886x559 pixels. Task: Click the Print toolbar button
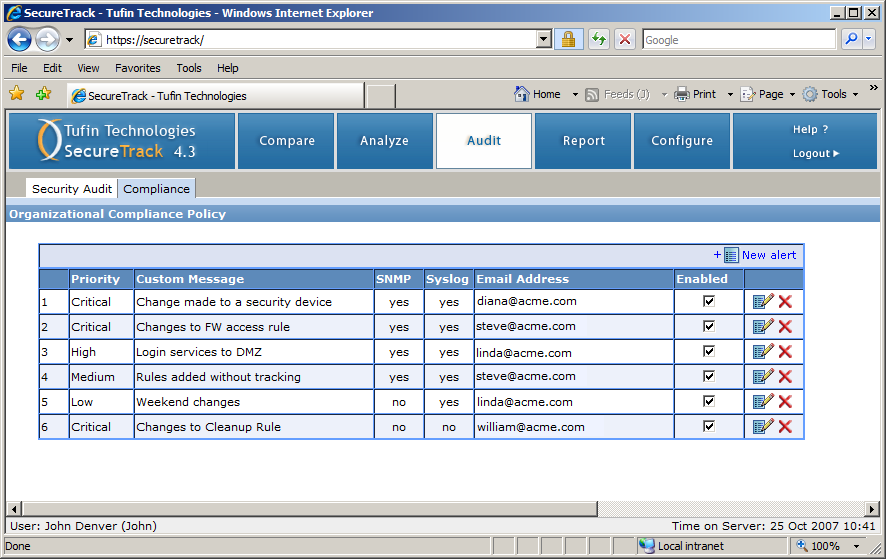click(696, 94)
